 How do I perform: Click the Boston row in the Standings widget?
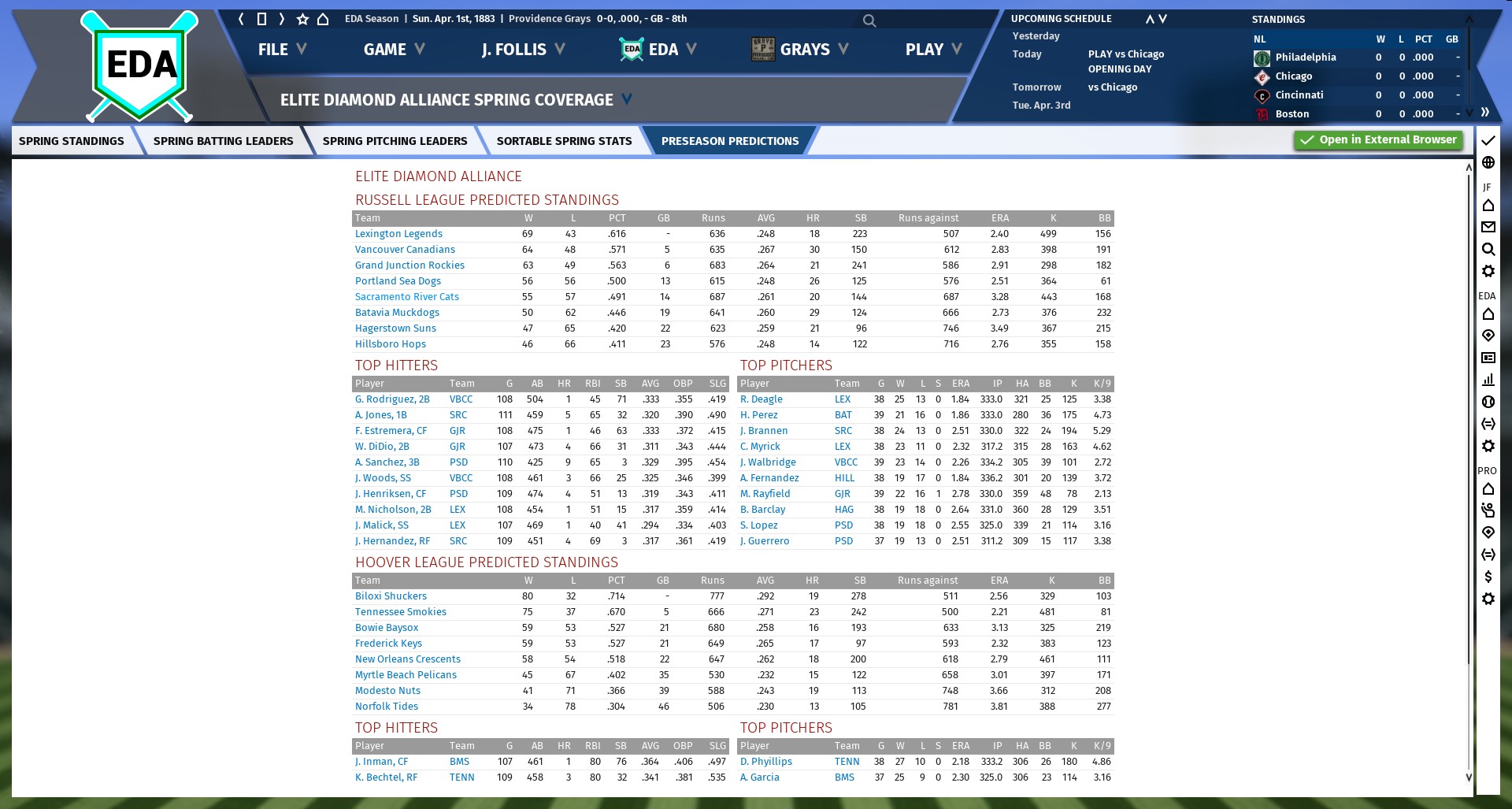coord(1358,114)
